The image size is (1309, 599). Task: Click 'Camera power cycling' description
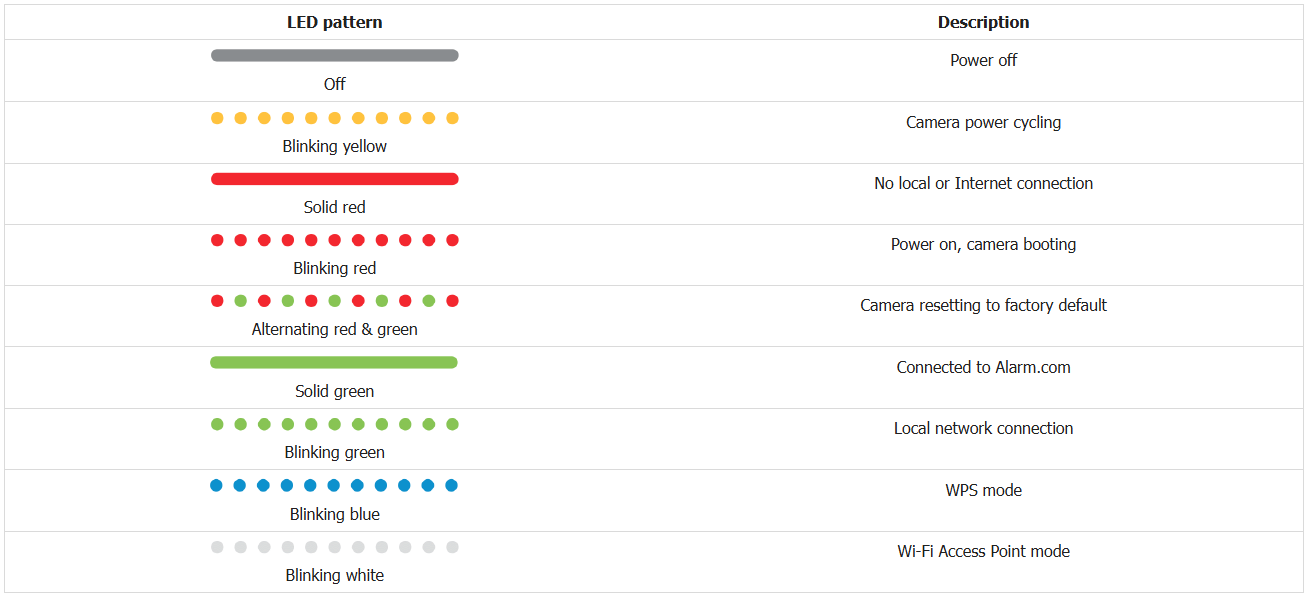click(983, 122)
